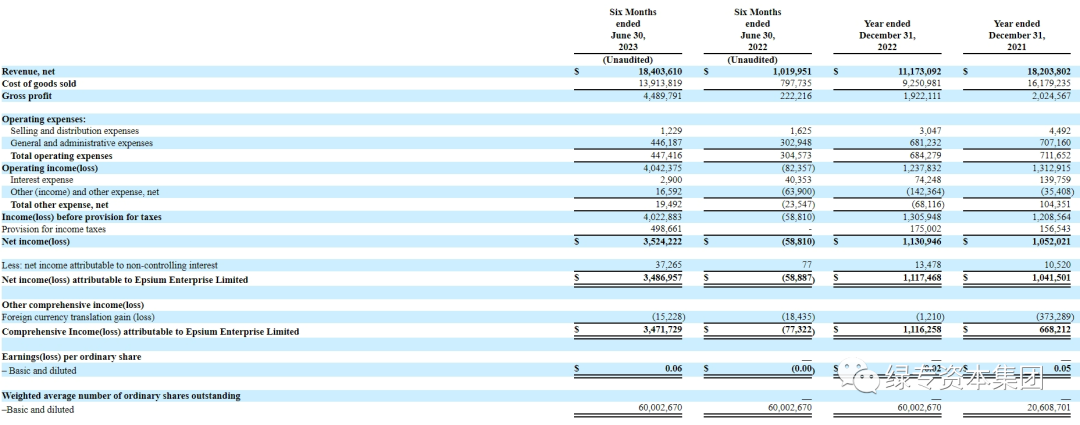Click the "Net income(loss)" row label
The image size is (1080, 425).
tap(36, 241)
